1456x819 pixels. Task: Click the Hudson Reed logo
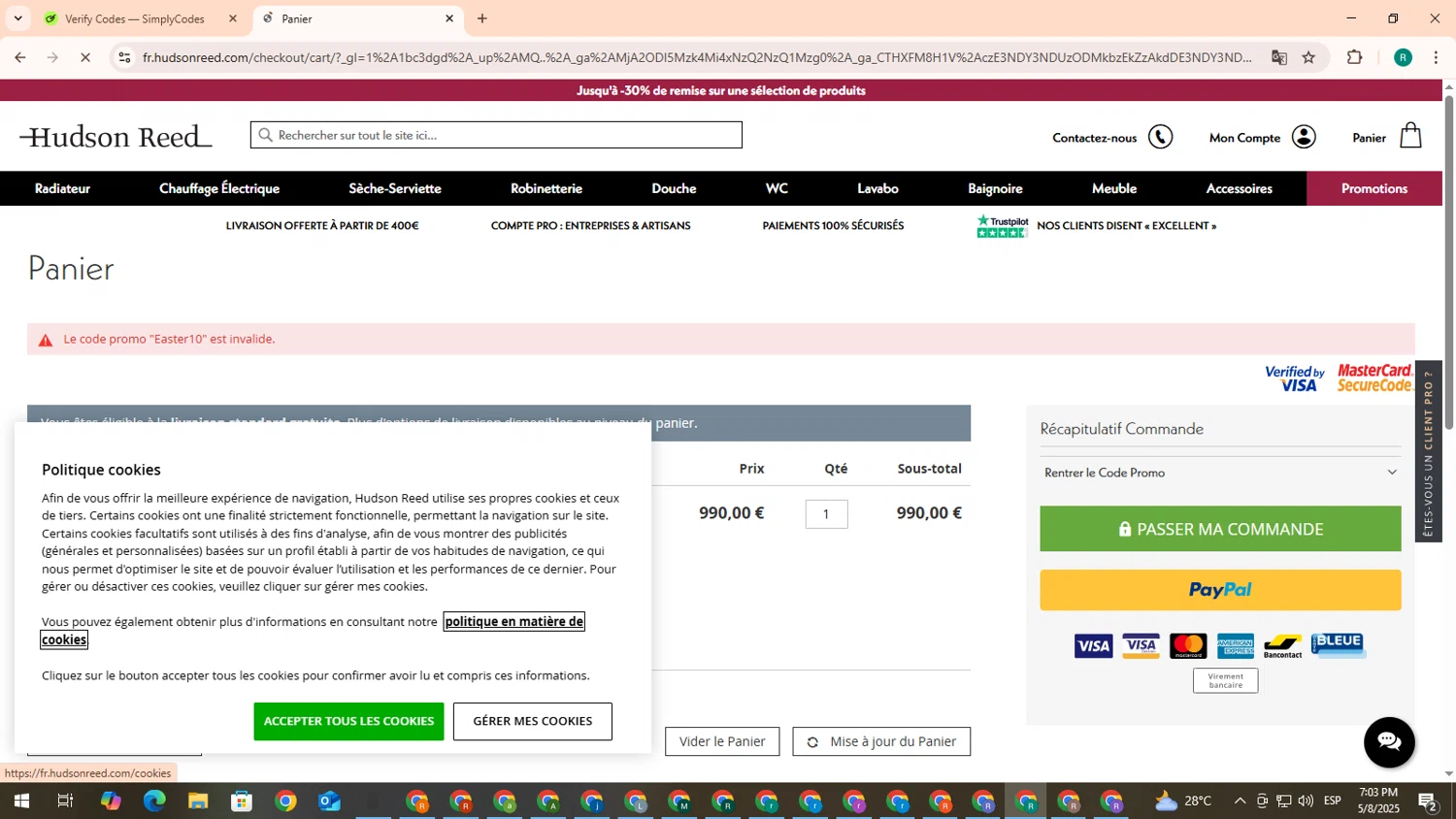click(x=116, y=137)
